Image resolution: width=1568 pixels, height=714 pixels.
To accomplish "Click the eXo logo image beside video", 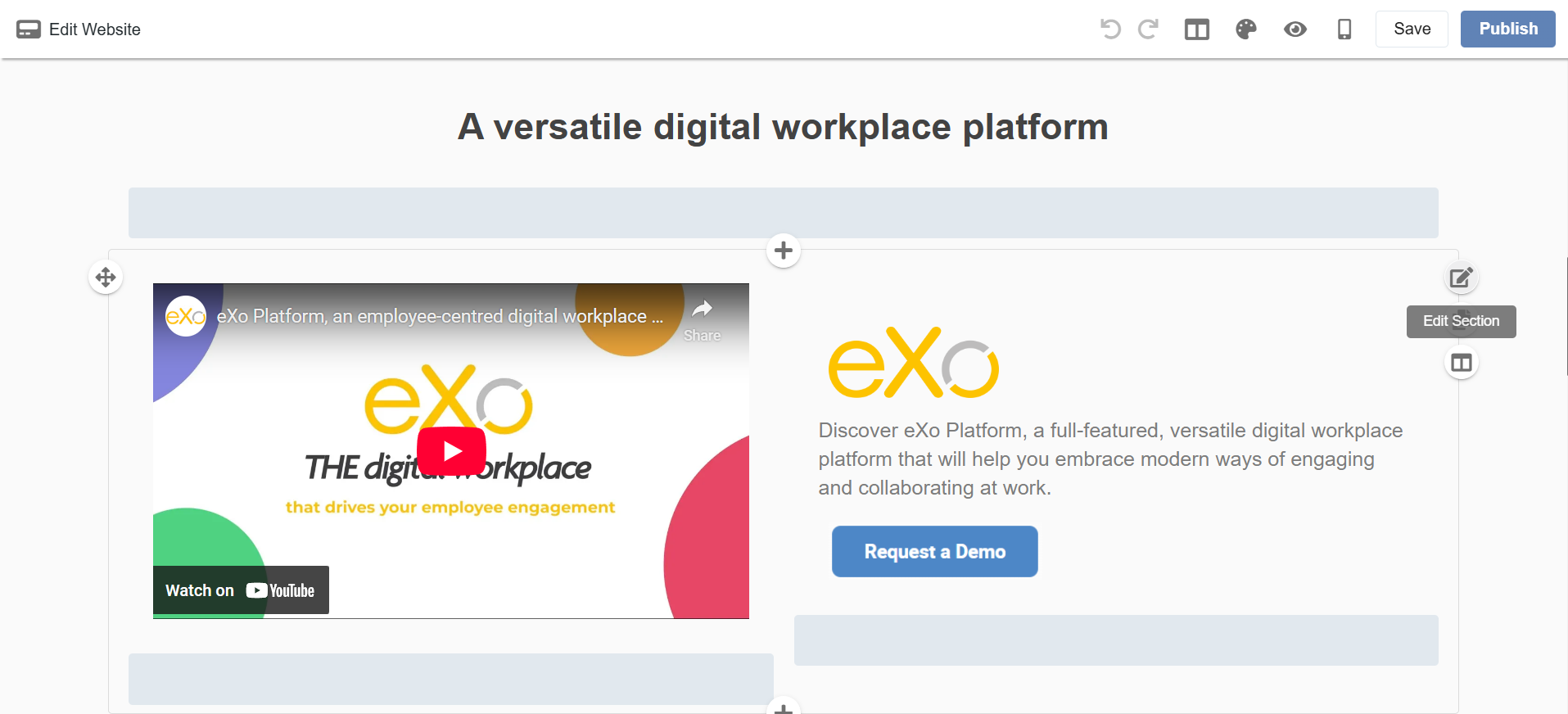I will click(913, 363).
